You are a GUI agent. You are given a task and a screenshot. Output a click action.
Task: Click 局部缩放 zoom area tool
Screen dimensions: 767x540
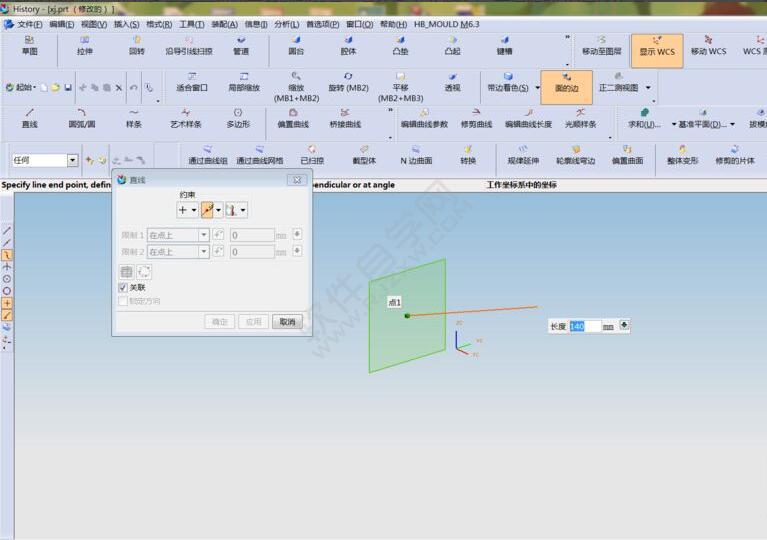click(x=244, y=82)
